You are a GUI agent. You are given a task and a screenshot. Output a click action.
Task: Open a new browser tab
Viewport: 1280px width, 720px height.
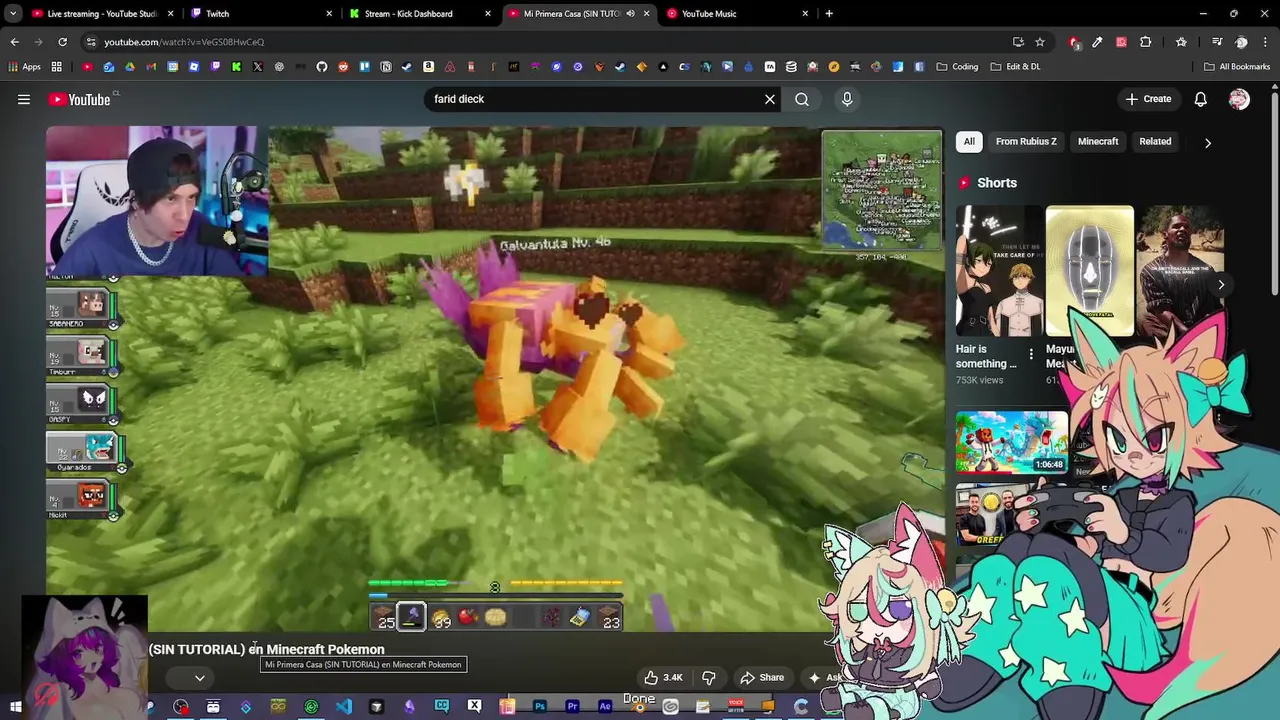click(x=829, y=14)
